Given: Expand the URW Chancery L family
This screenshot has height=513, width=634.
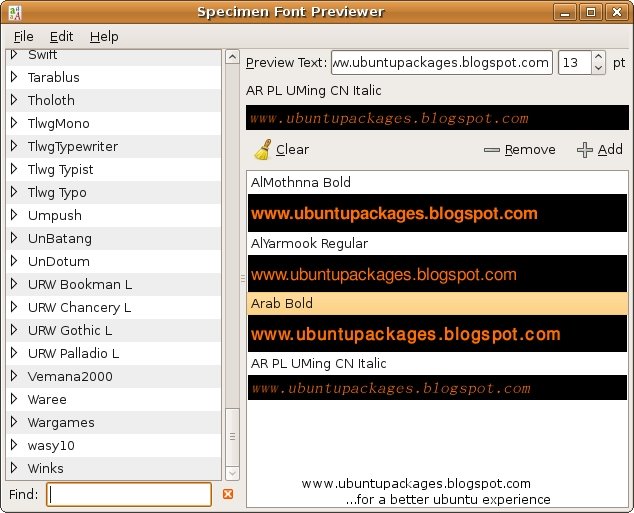Looking at the screenshot, I should (14, 307).
